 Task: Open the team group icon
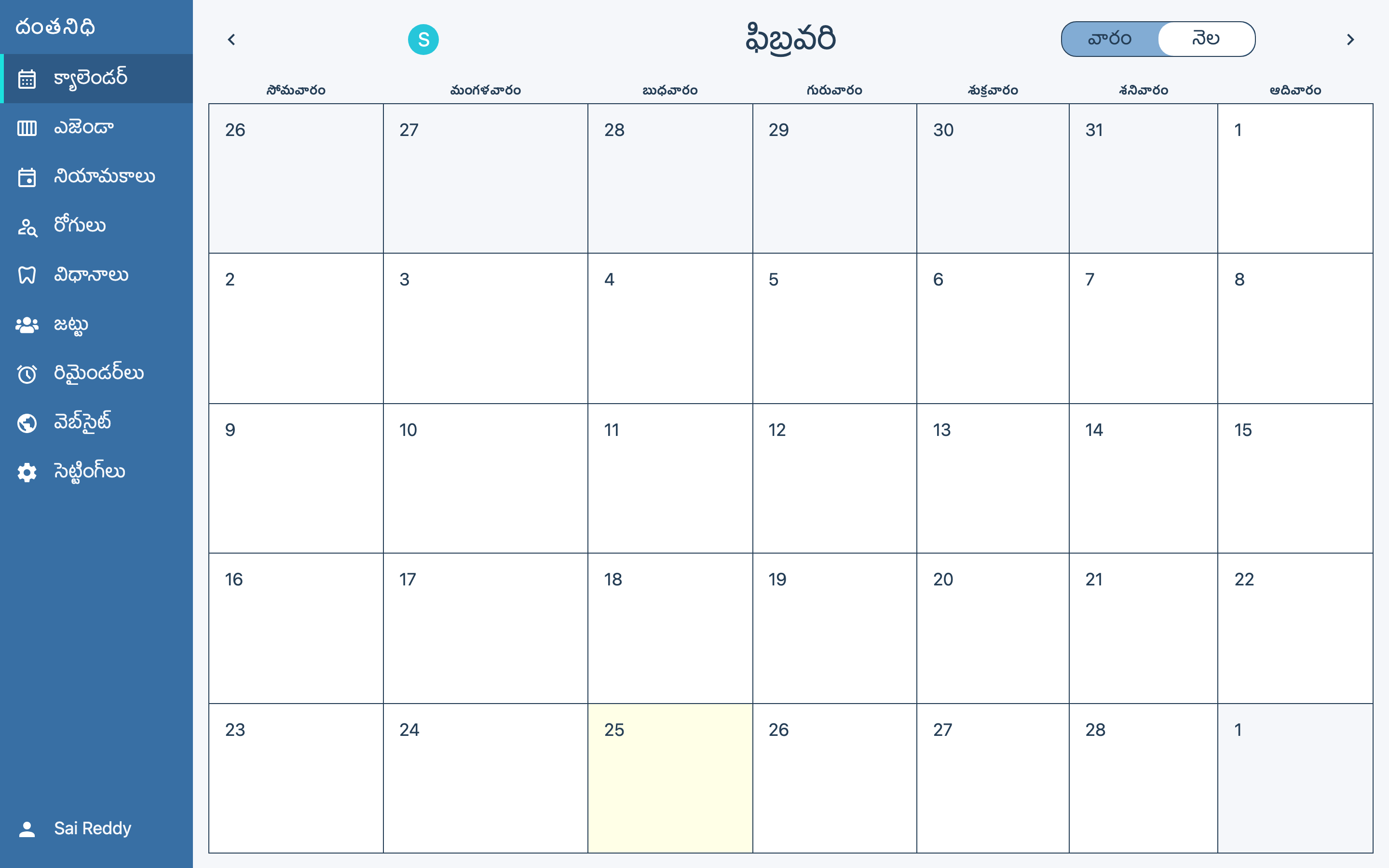point(27,325)
